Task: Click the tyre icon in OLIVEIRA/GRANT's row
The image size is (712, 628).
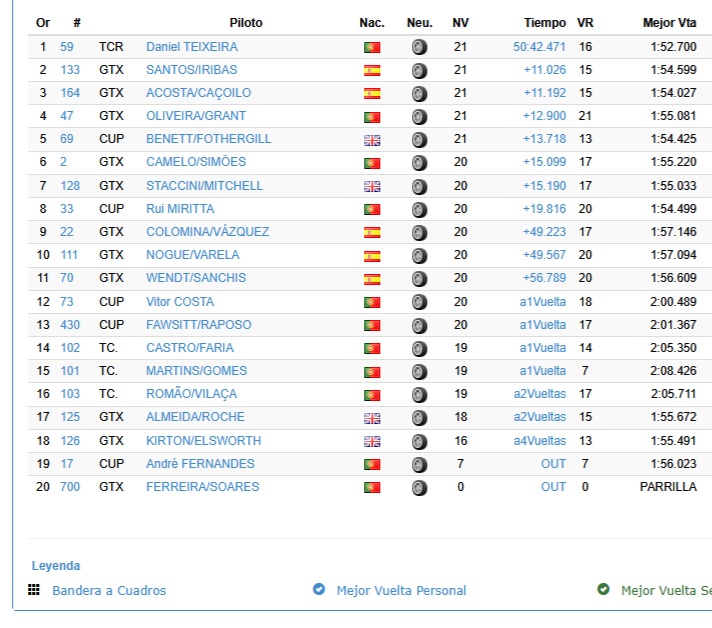Action: coord(419,117)
